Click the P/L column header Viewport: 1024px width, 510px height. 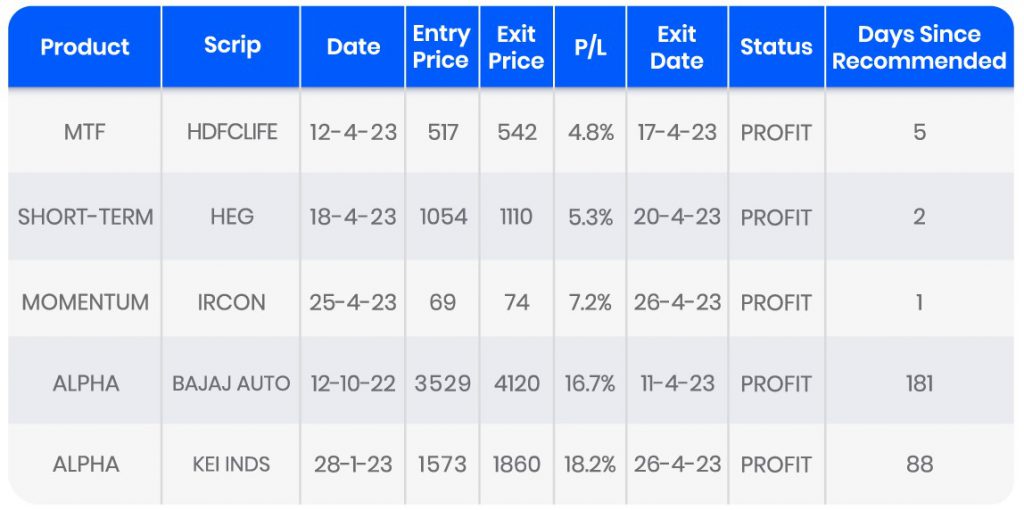coord(590,47)
